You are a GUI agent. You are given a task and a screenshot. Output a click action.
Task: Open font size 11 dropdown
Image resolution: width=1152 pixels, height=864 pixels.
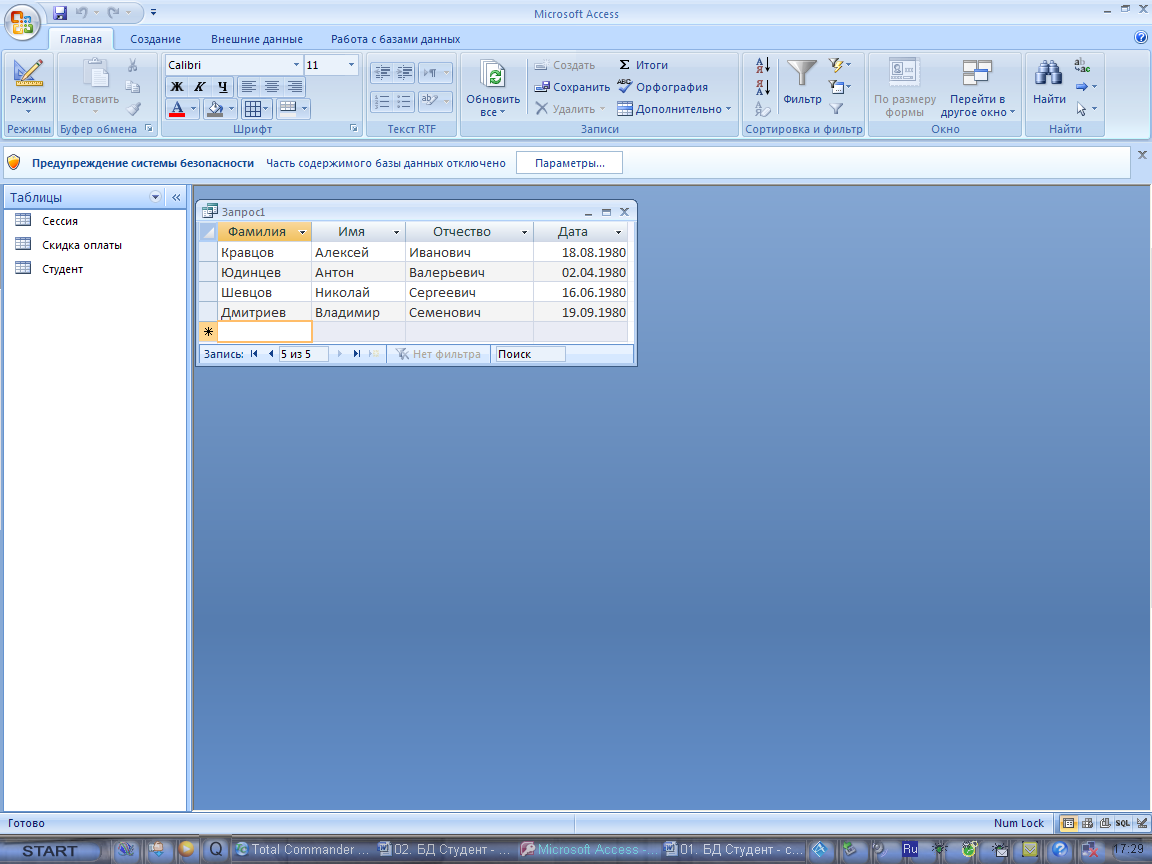351,65
